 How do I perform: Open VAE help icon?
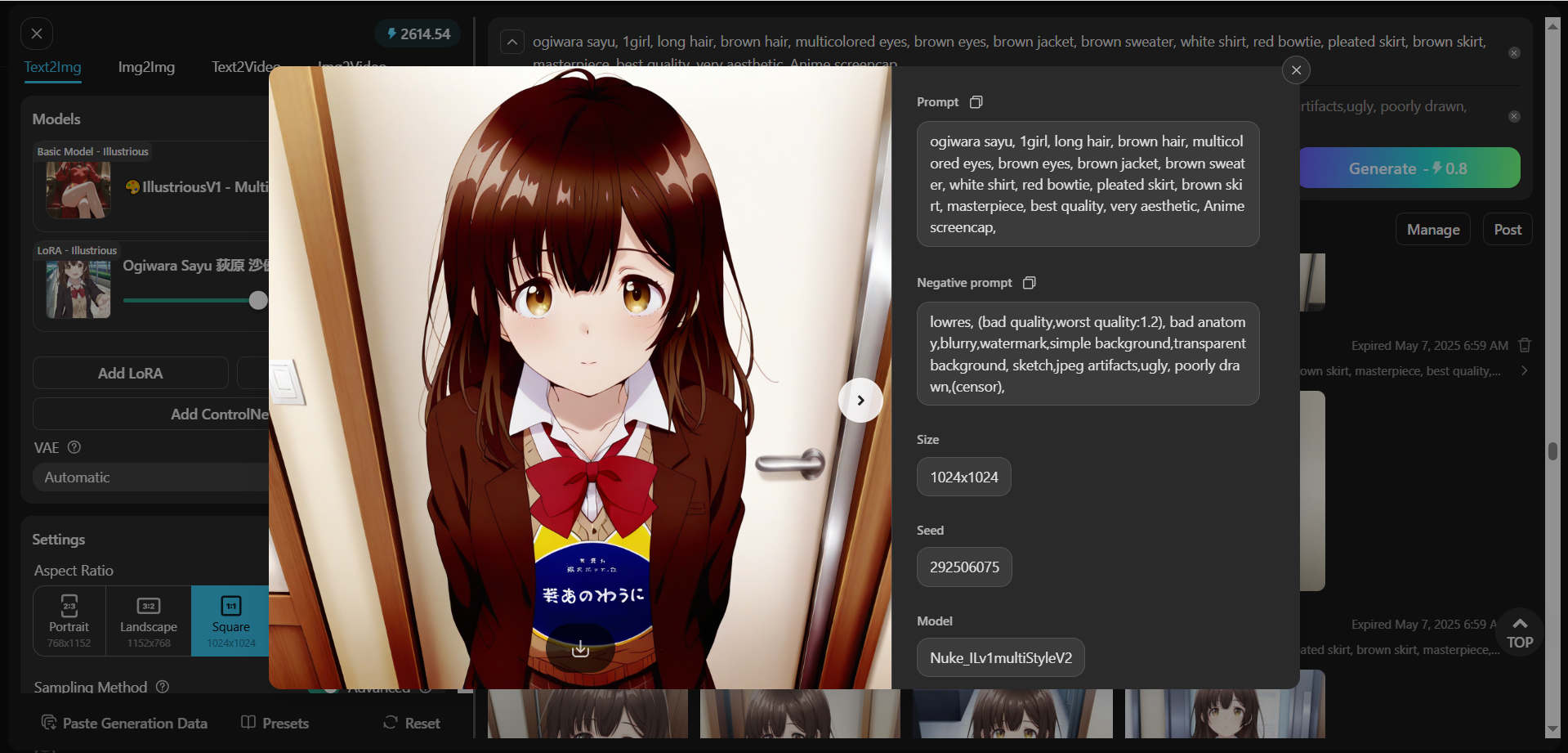[x=74, y=447]
